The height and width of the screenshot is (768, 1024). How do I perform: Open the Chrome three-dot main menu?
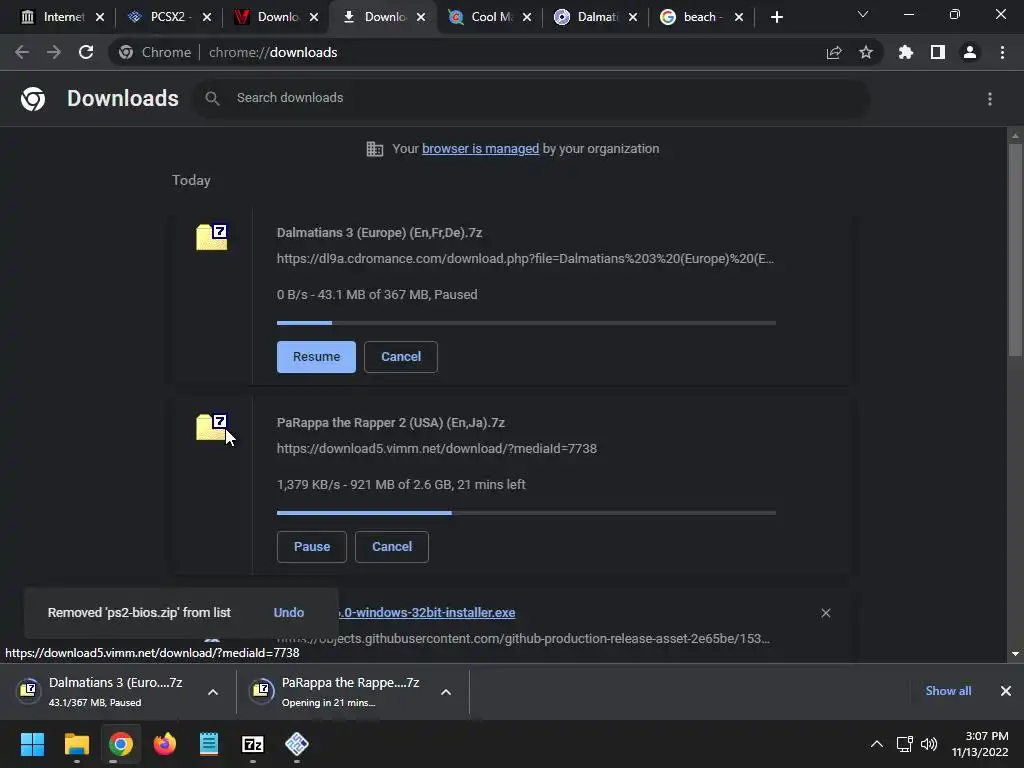click(x=1002, y=52)
